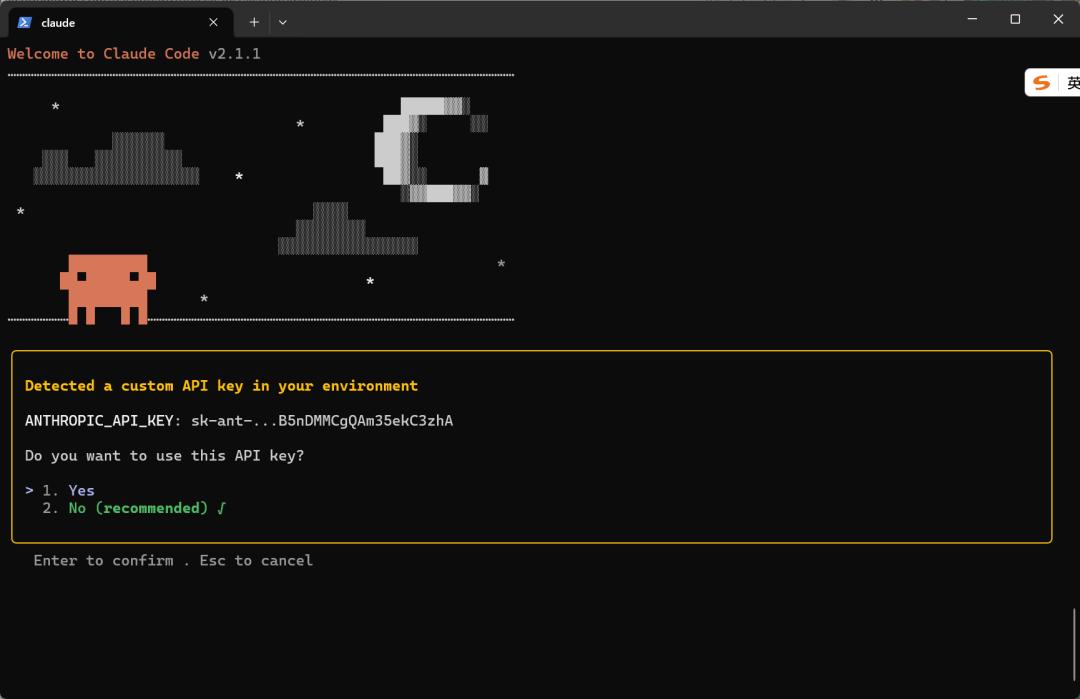Click the Sogou input method icon
Image resolution: width=1080 pixels, height=699 pixels.
coord(1041,83)
